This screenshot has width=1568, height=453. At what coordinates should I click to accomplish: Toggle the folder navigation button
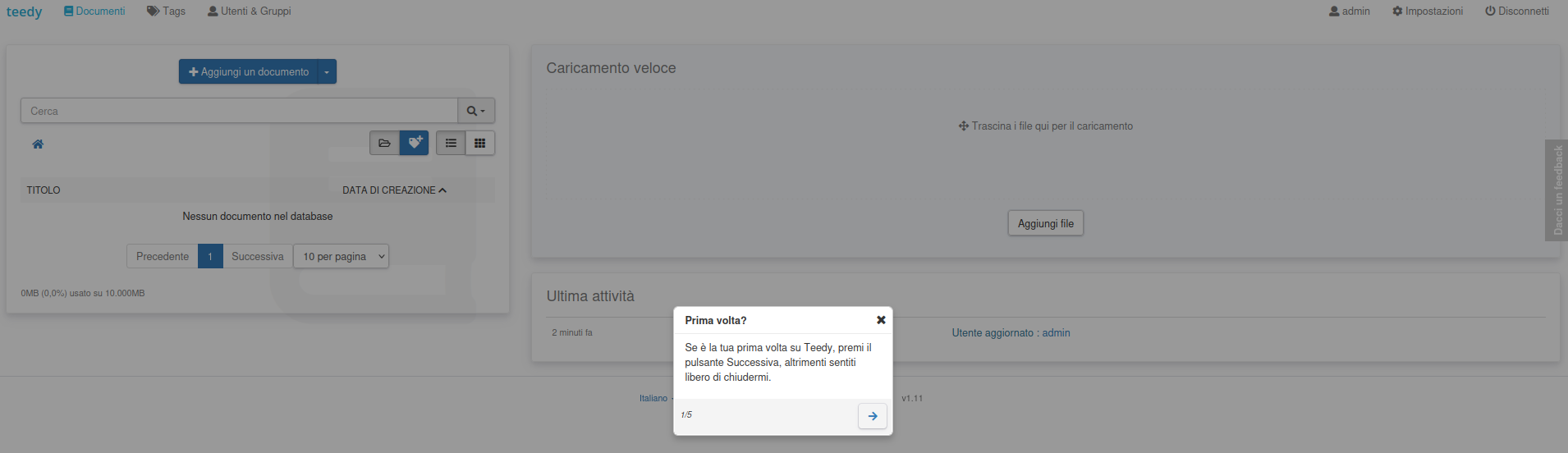(384, 143)
